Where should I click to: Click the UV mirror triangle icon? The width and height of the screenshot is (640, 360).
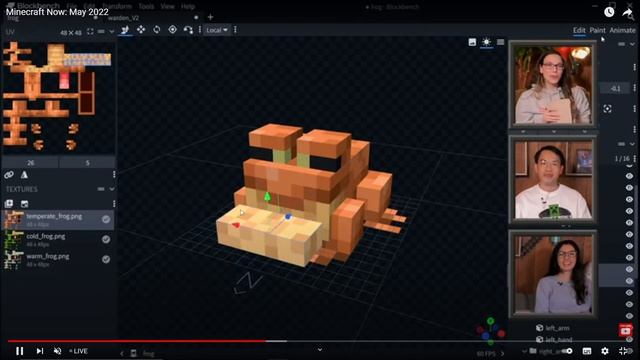(24, 175)
